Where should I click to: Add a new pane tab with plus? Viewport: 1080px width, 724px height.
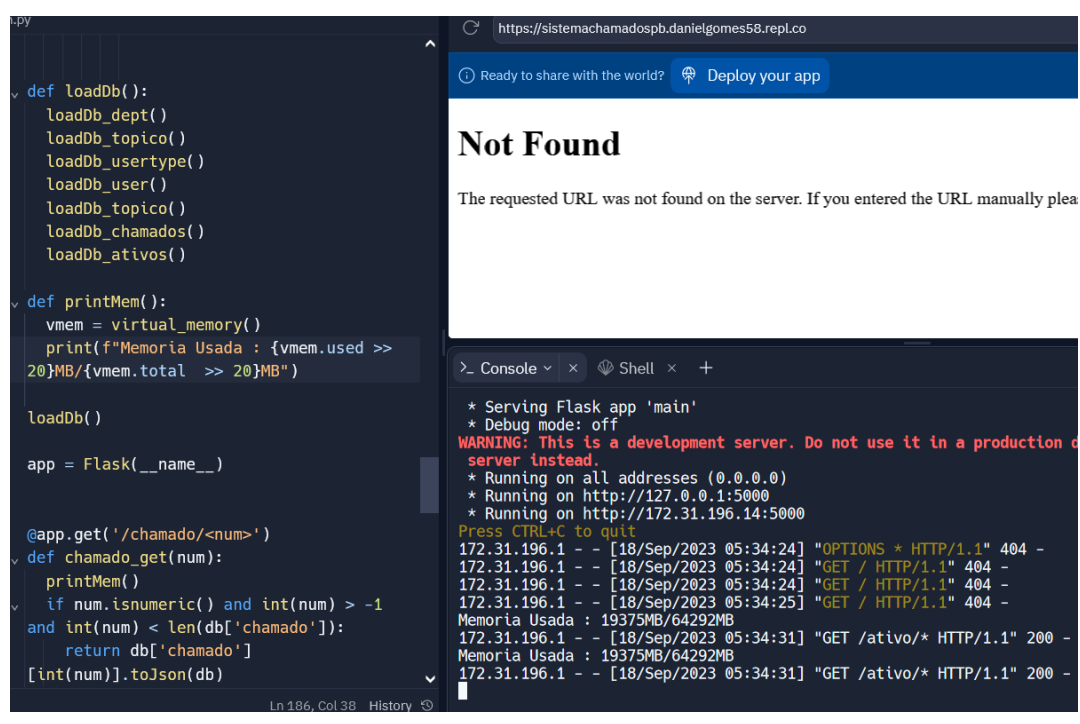[706, 369]
